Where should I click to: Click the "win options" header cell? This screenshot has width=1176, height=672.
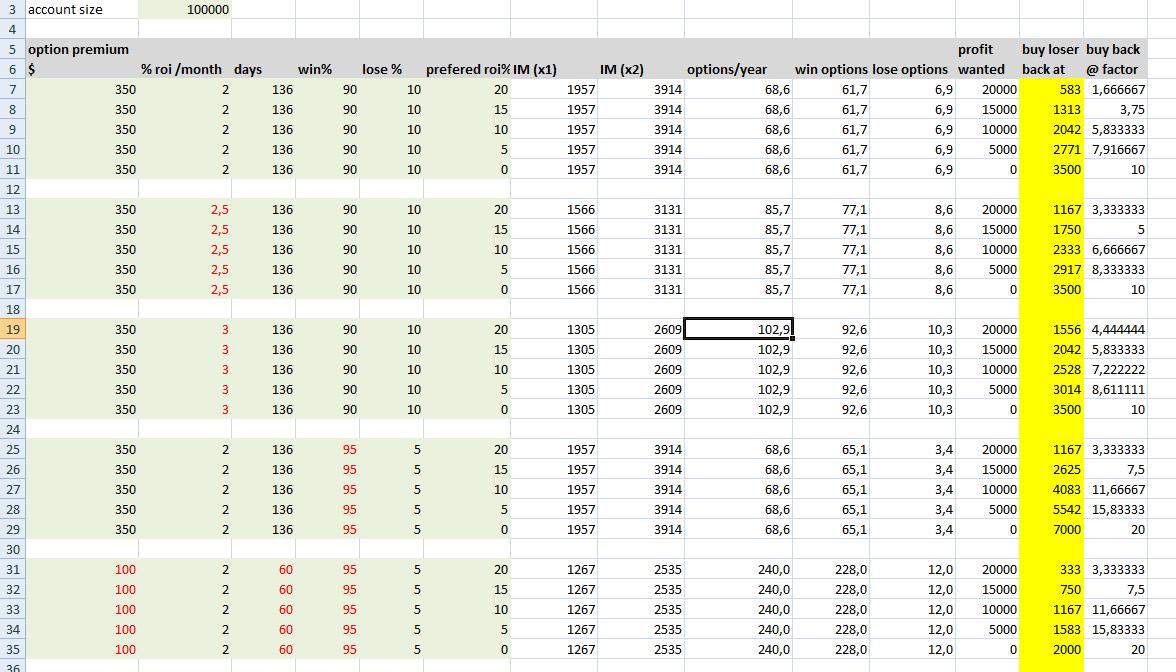click(831, 69)
